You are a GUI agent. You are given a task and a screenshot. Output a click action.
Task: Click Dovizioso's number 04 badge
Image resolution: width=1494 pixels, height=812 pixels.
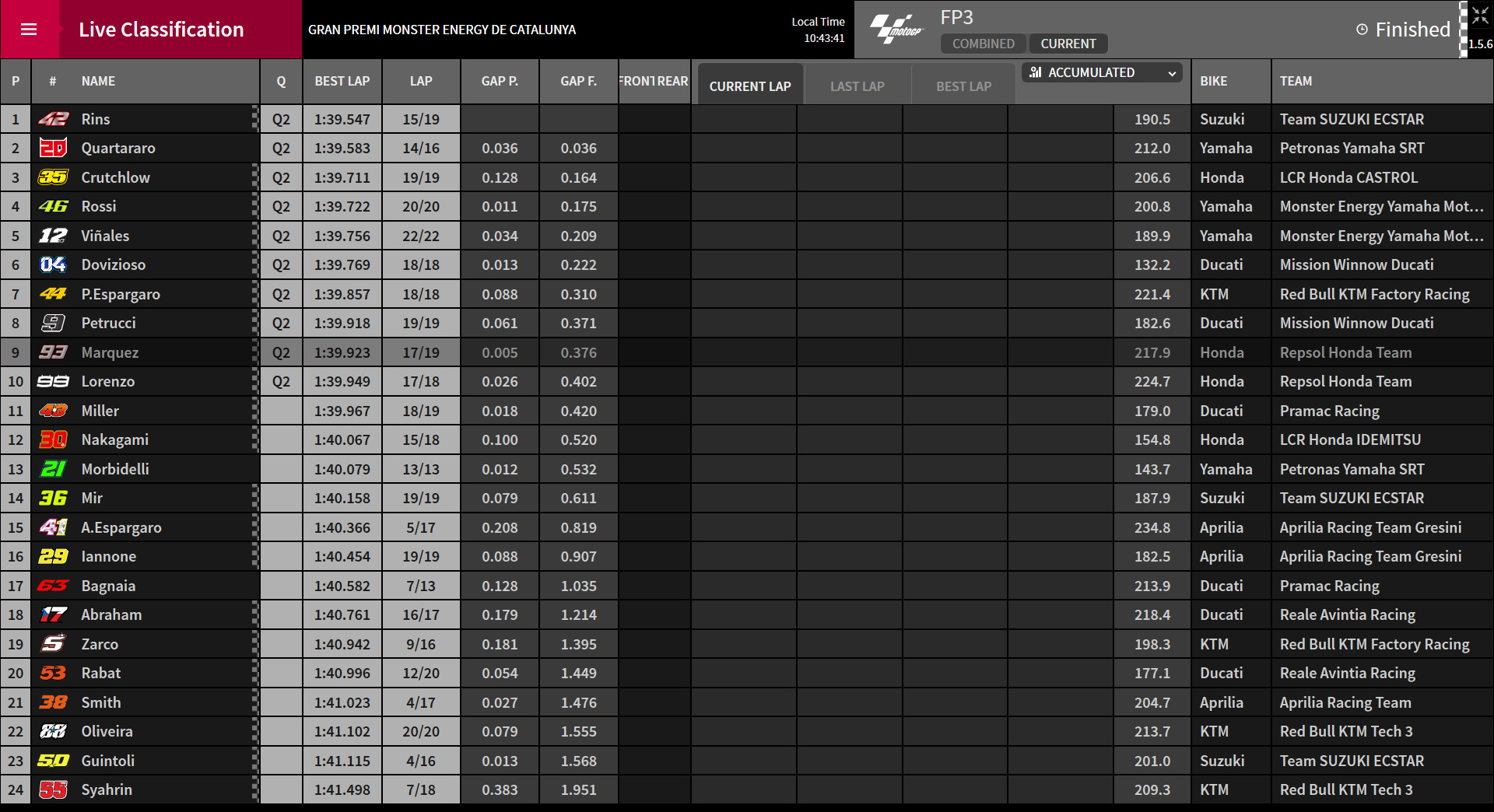54,264
